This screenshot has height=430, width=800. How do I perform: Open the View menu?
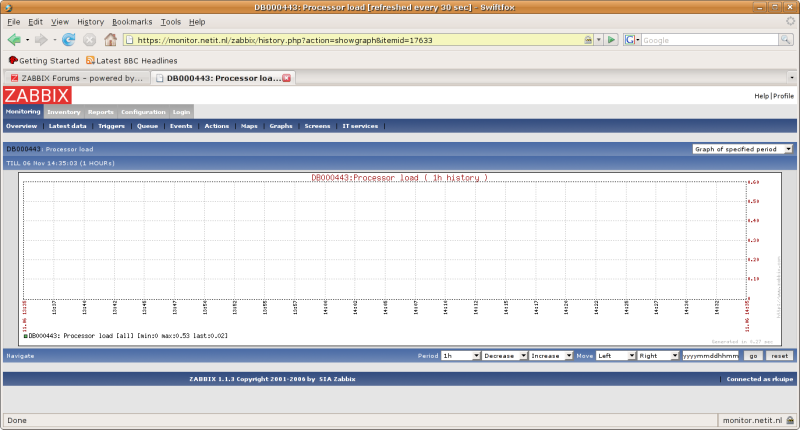coord(60,22)
